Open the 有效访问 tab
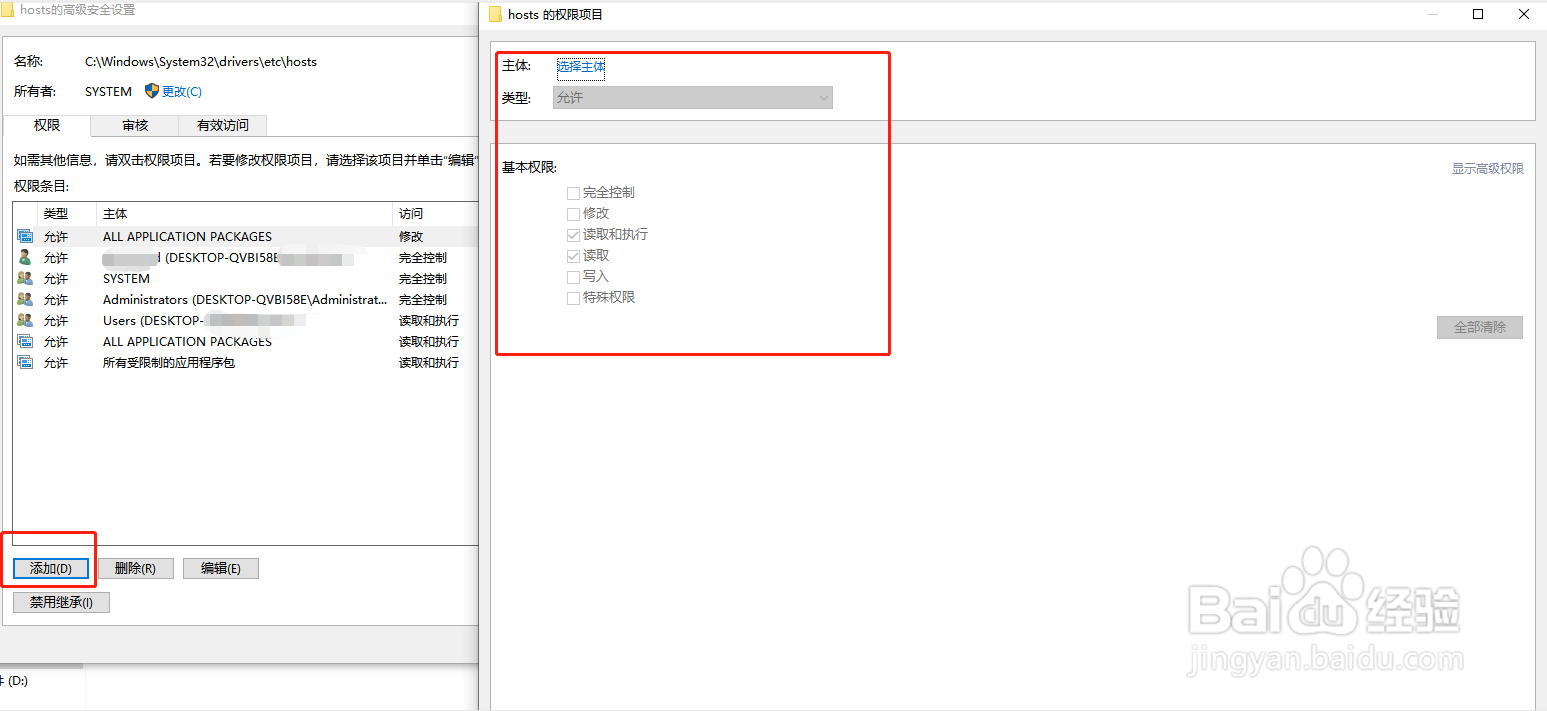Screen dimensions: 1547x711 222,125
